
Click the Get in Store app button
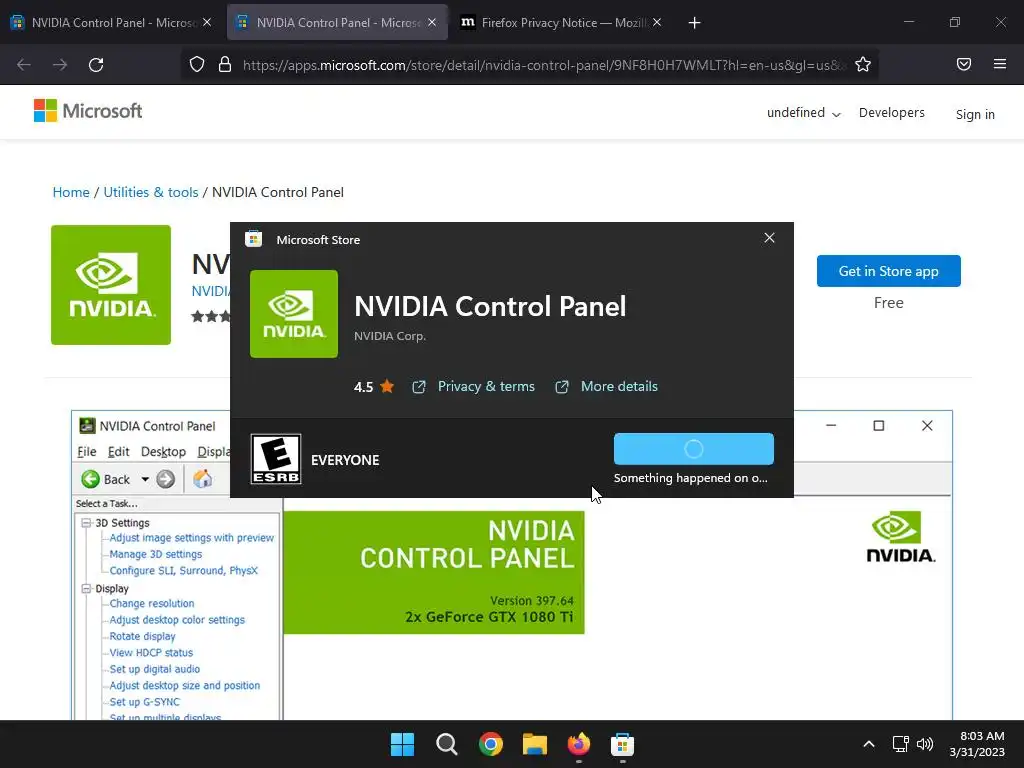[x=888, y=271]
